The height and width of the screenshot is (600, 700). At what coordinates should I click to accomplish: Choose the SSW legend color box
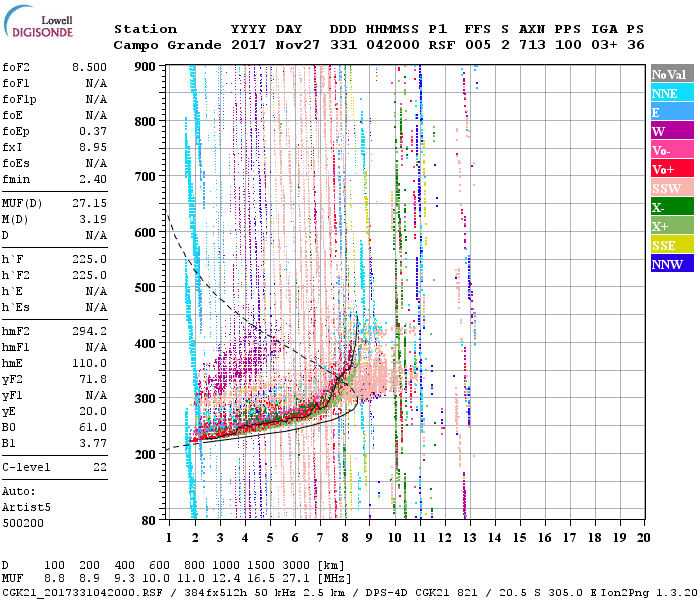point(671,188)
